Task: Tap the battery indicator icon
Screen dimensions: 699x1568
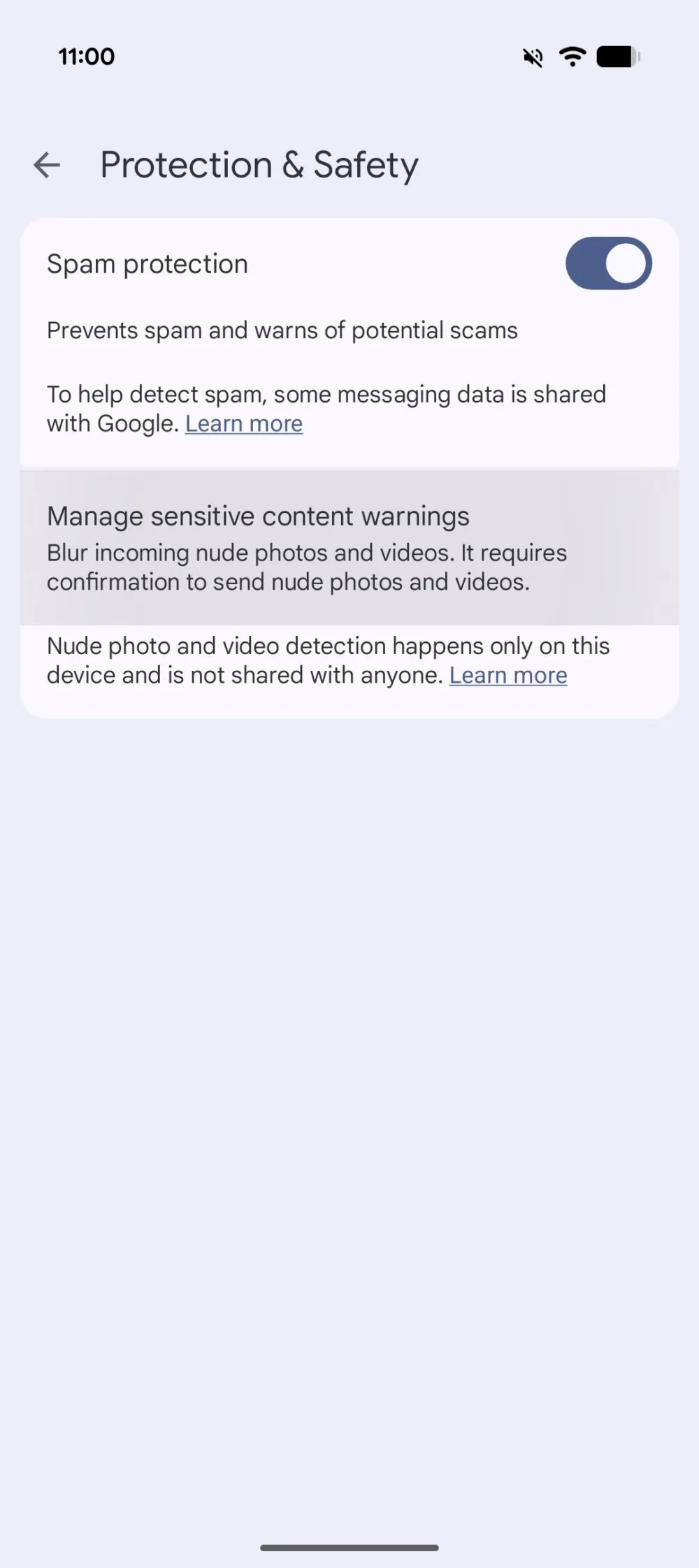Action: [x=619, y=57]
